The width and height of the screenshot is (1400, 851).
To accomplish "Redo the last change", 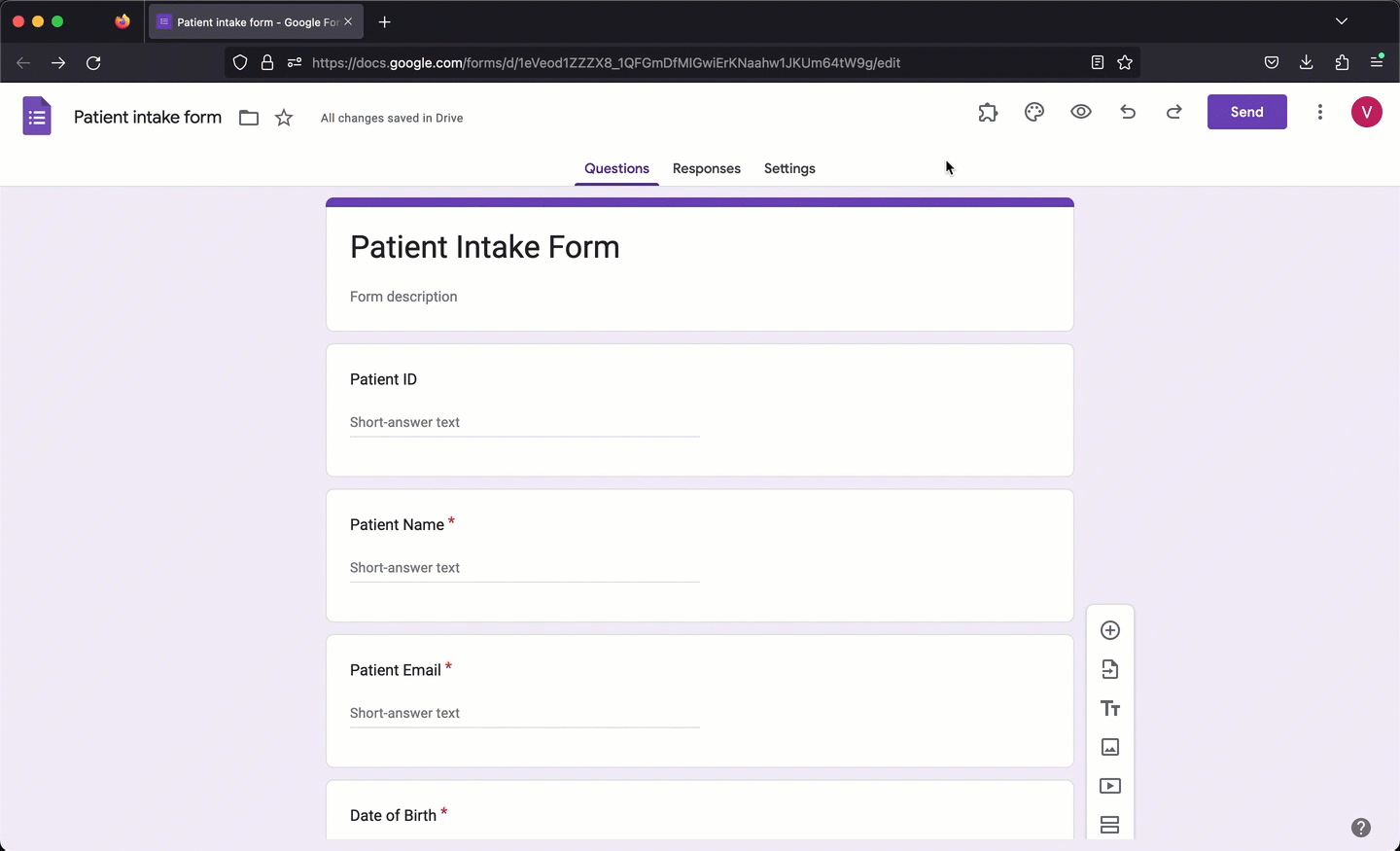I will [1173, 112].
